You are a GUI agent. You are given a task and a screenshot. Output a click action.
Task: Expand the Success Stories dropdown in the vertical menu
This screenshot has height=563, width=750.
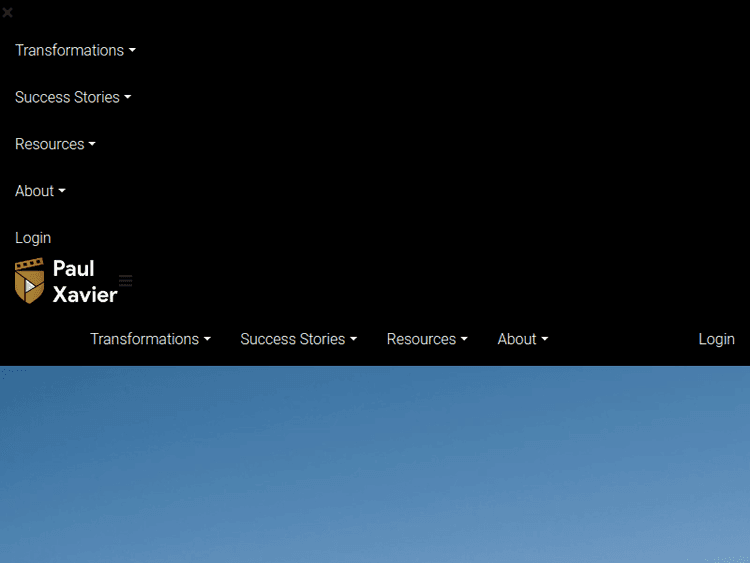click(67, 97)
